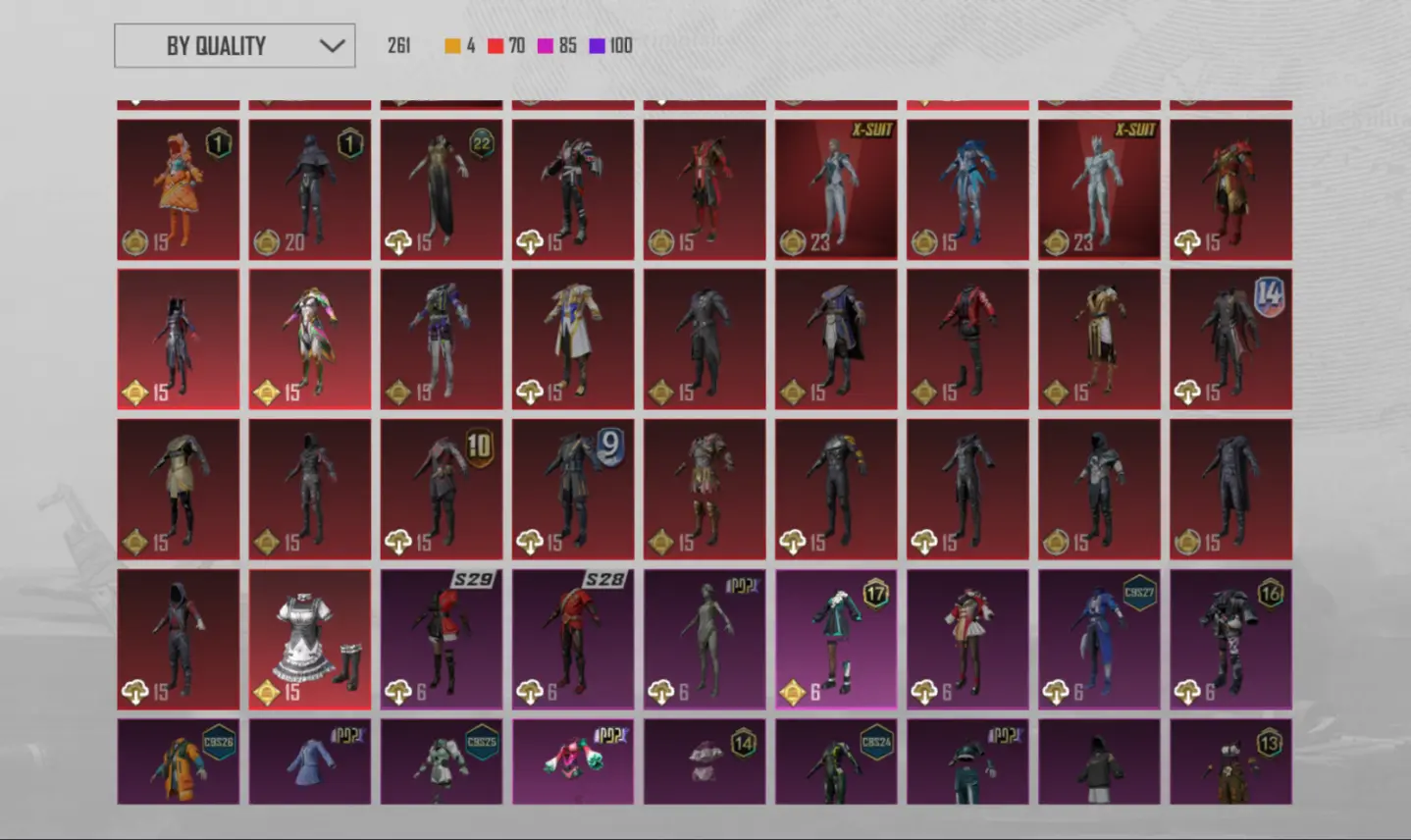Click the chevron arrow in the sort box
The image size is (1411, 840).
coord(333,46)
